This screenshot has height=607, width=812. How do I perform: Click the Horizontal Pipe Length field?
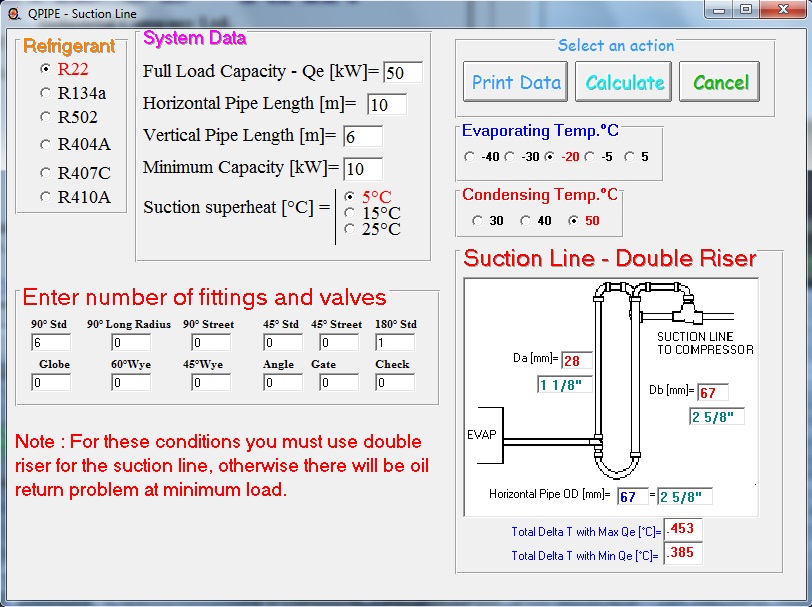pyautogui.click(x=387, y=105)
